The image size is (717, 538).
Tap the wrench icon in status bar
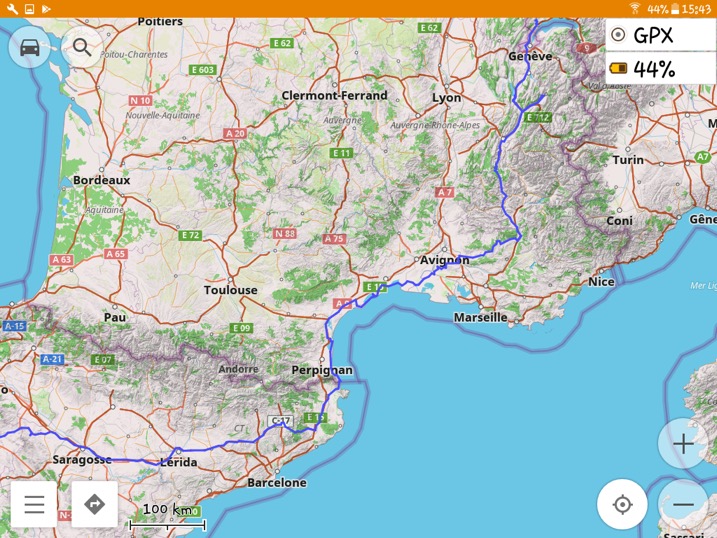[11, 9]
